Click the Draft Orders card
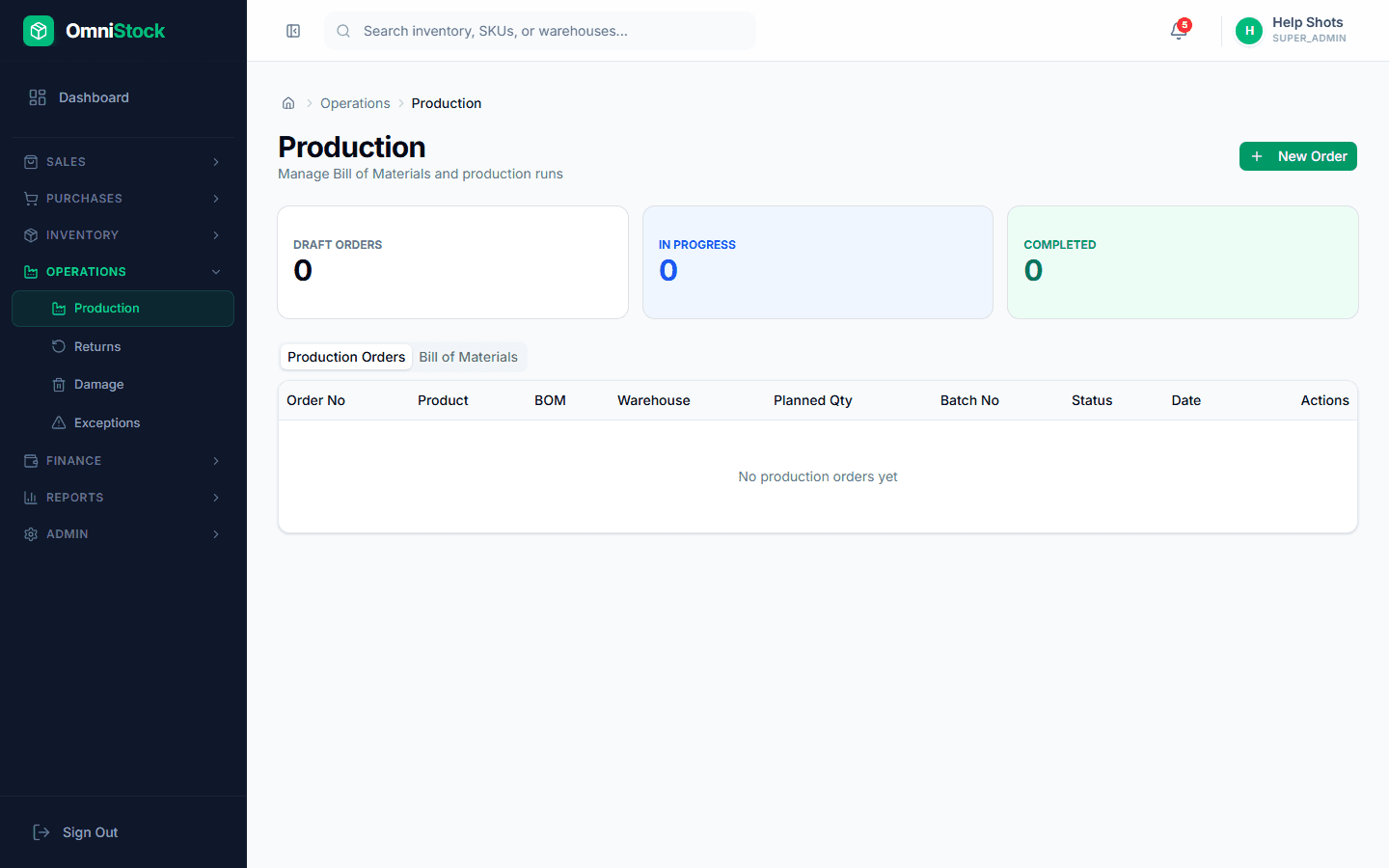 tap(453, 262)
